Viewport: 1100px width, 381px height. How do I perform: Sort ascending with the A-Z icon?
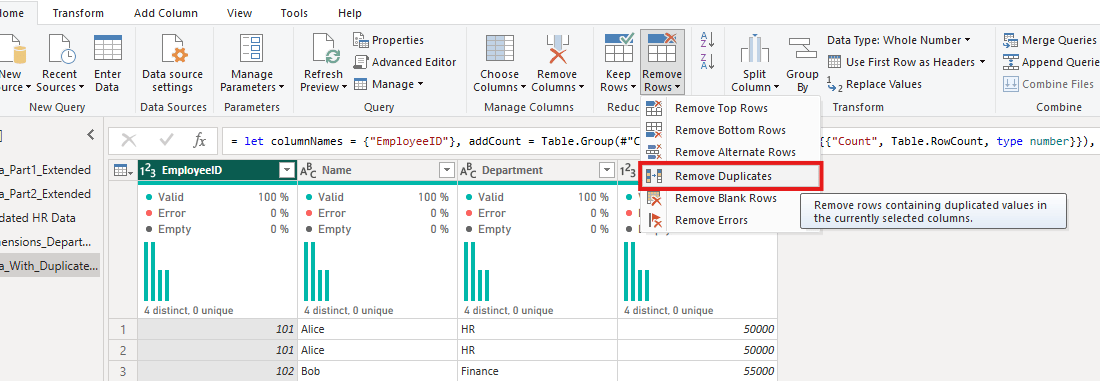707,41
